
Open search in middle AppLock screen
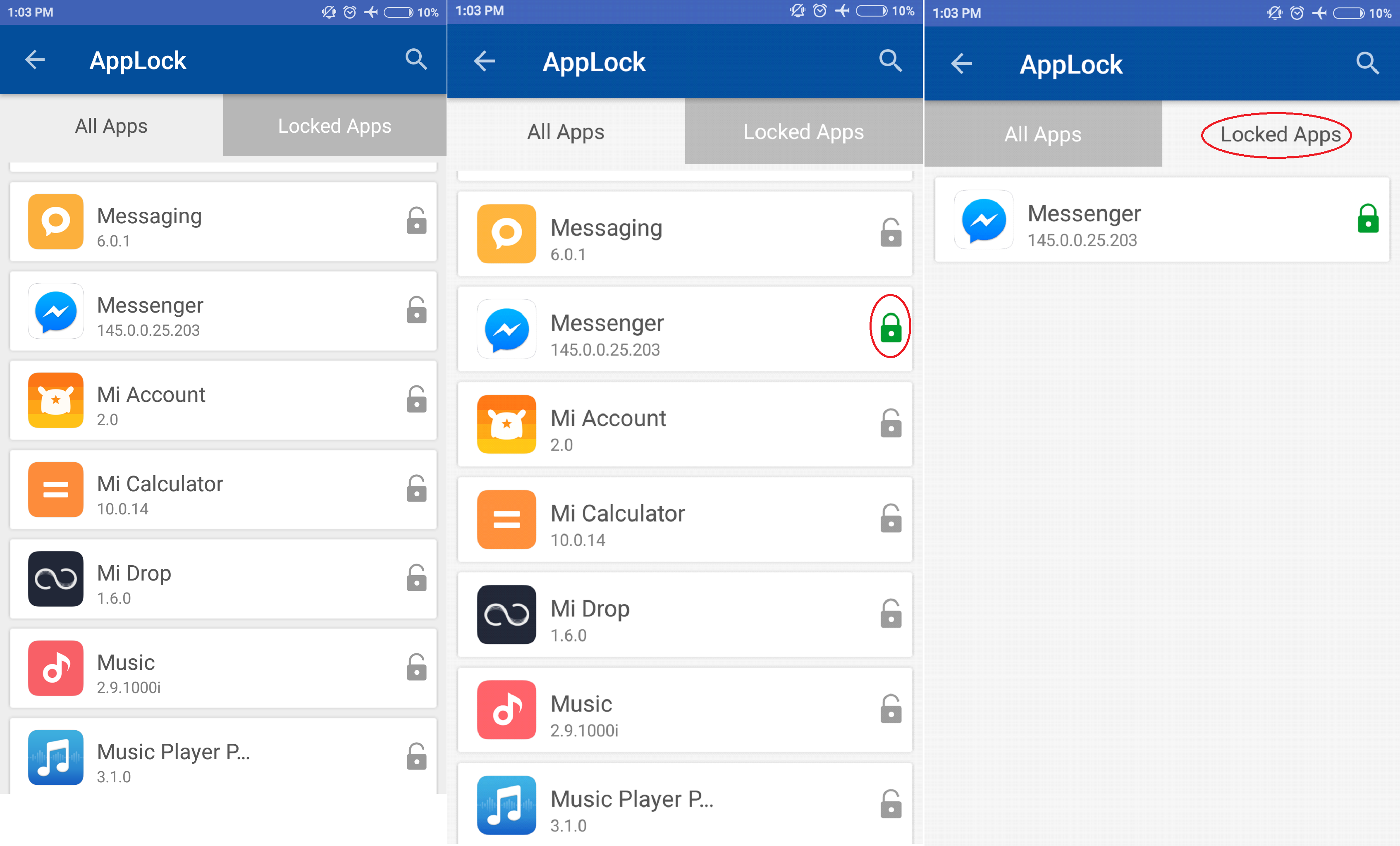pyautogui.click(x=890, y=60)
